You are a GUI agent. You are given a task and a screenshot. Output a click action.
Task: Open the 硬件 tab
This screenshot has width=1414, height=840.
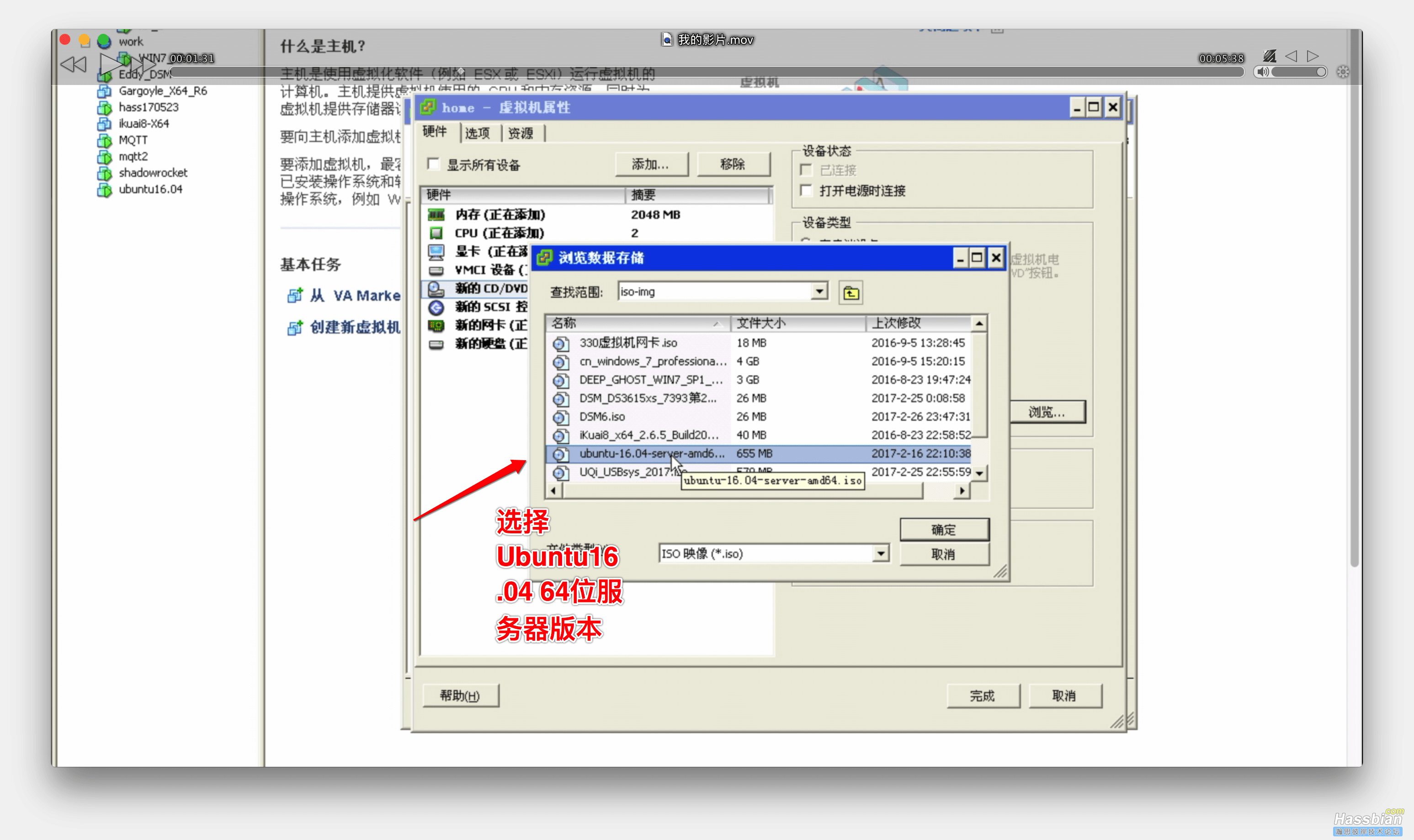[435, 132]
